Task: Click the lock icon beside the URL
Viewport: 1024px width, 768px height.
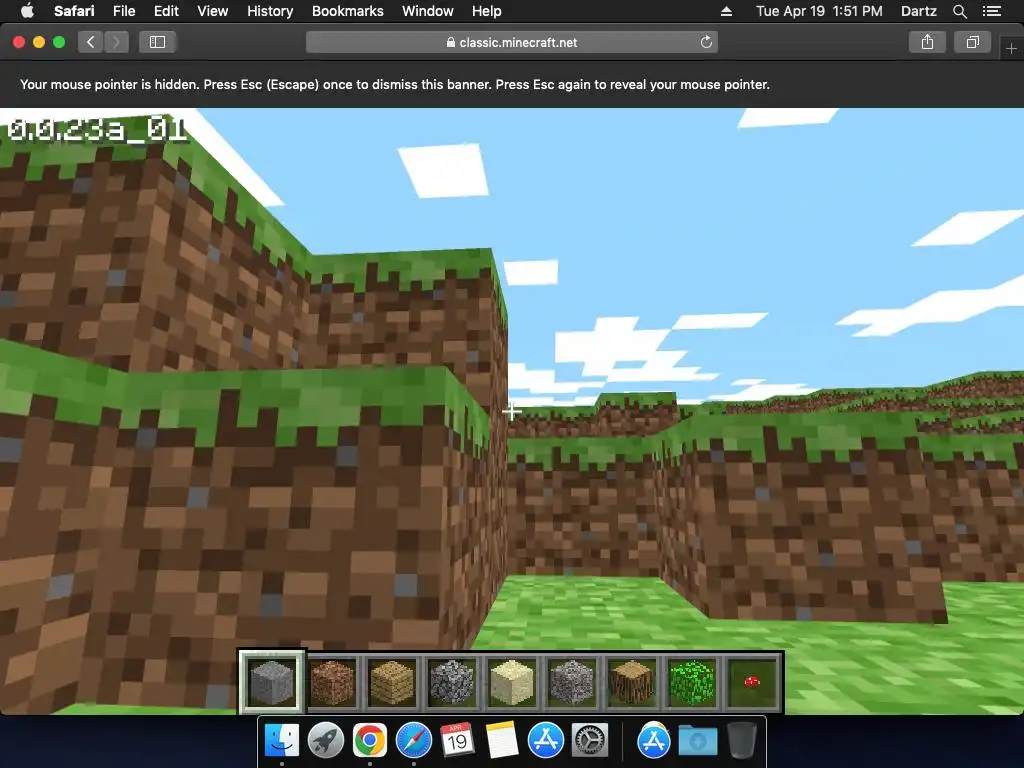Action: pyautogui.click(x=451, y=42)
